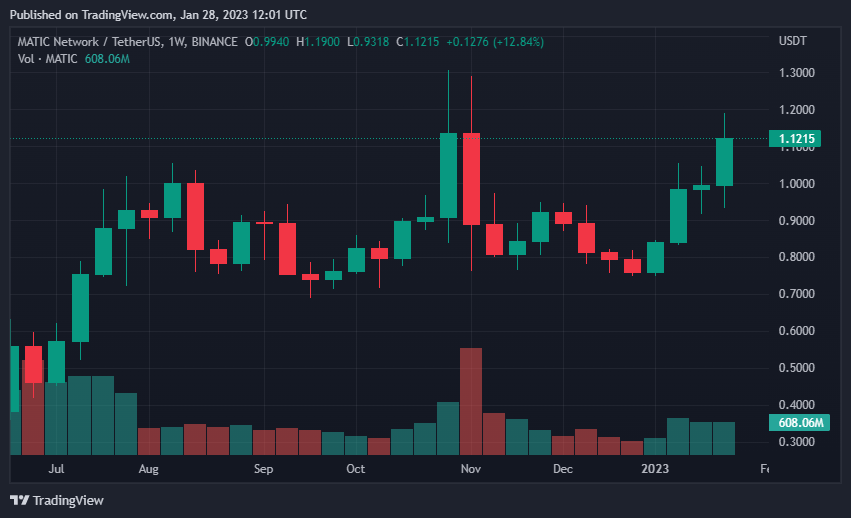This screenshot has width=851, height=518.
Task: Click the Vol · MATIC indicator label
Action: pos(48,59)
